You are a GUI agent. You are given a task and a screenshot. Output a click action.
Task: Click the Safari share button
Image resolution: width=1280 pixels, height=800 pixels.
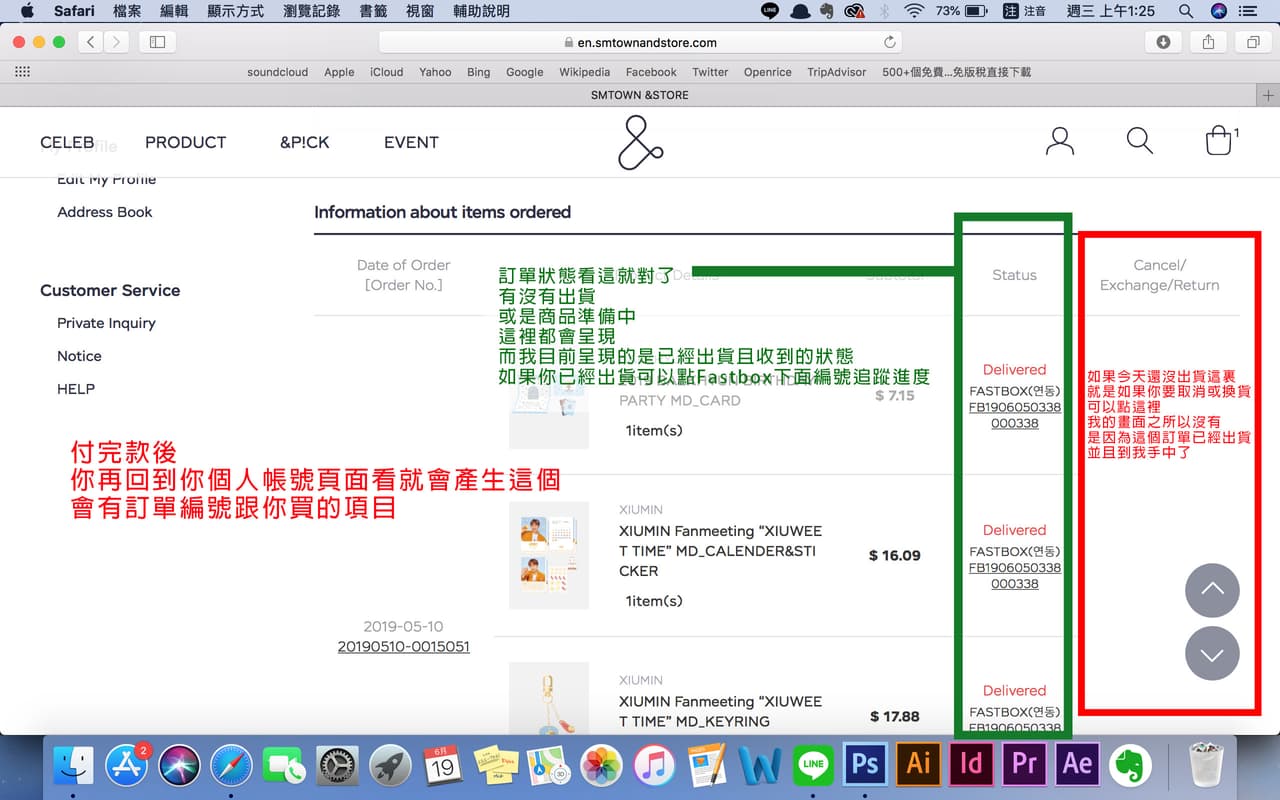(x=1208, y=42)
